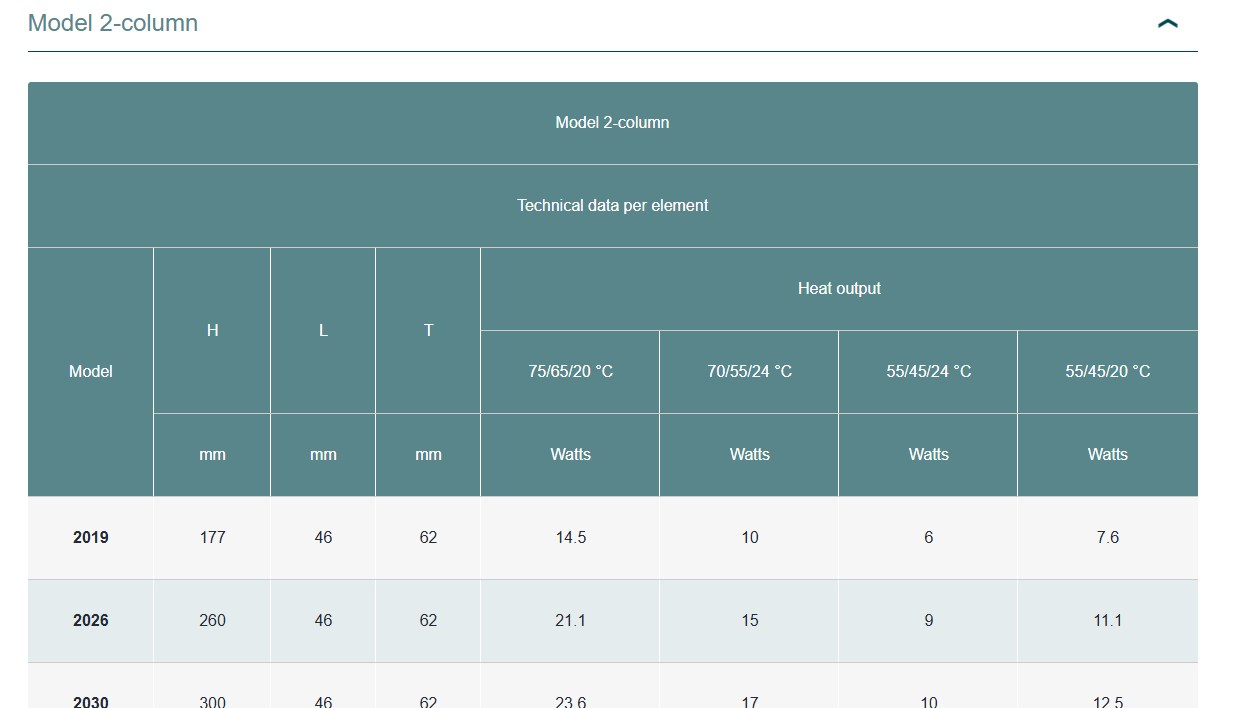This screenshot has width=1244, height=708.
Task: Click the Technical data per element header
Action: (612, 205)
